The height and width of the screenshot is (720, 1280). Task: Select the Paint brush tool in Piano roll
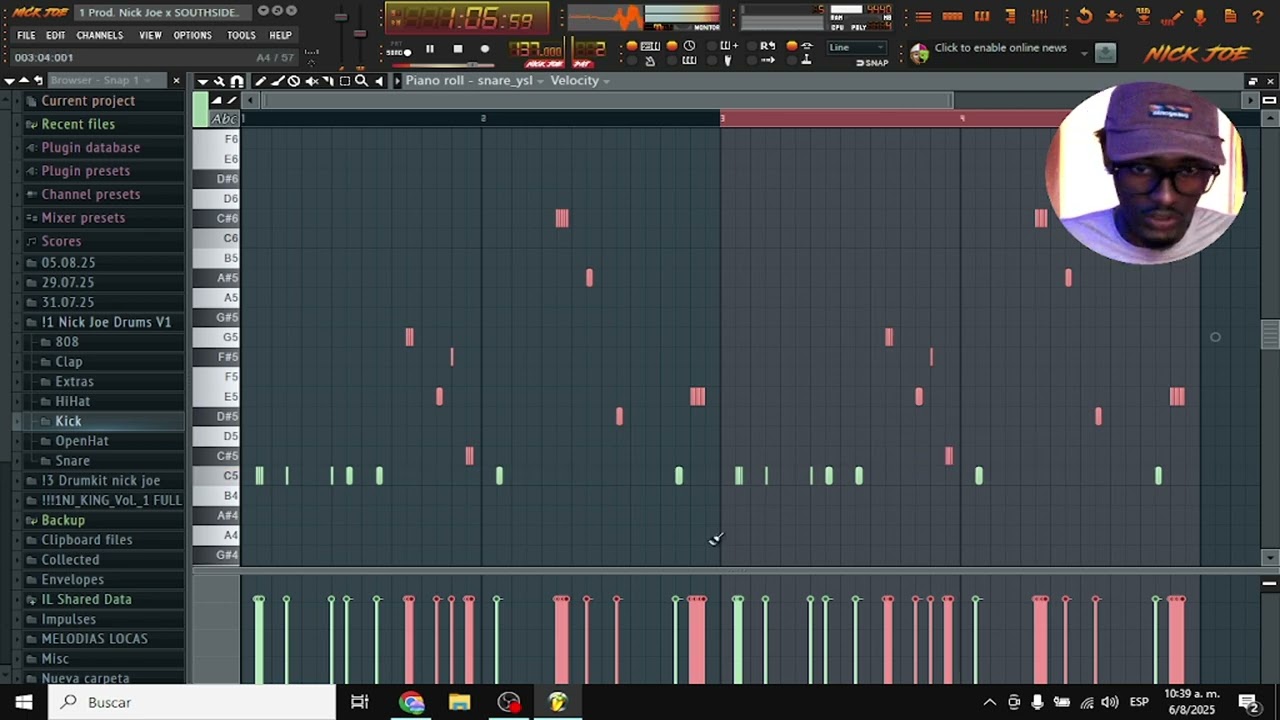tap(277, 81)
